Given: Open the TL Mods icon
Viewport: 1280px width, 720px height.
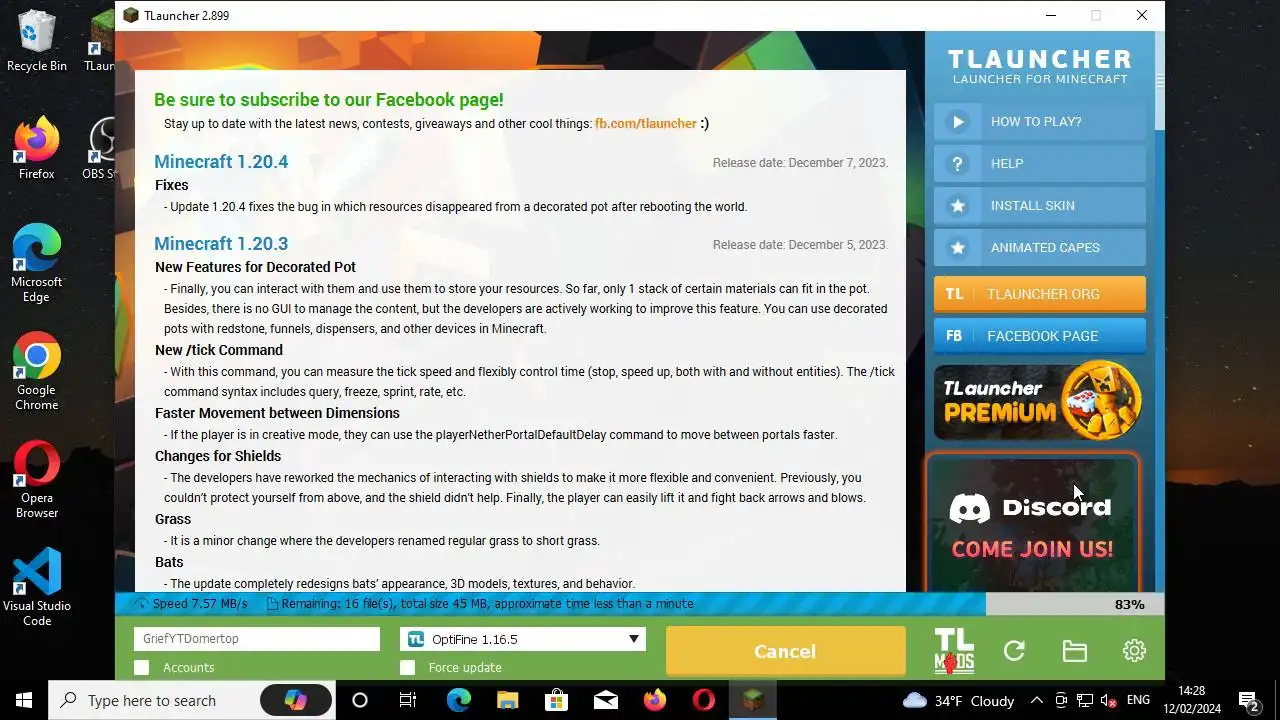Looking at the screenshot, I should click(954, 651).
